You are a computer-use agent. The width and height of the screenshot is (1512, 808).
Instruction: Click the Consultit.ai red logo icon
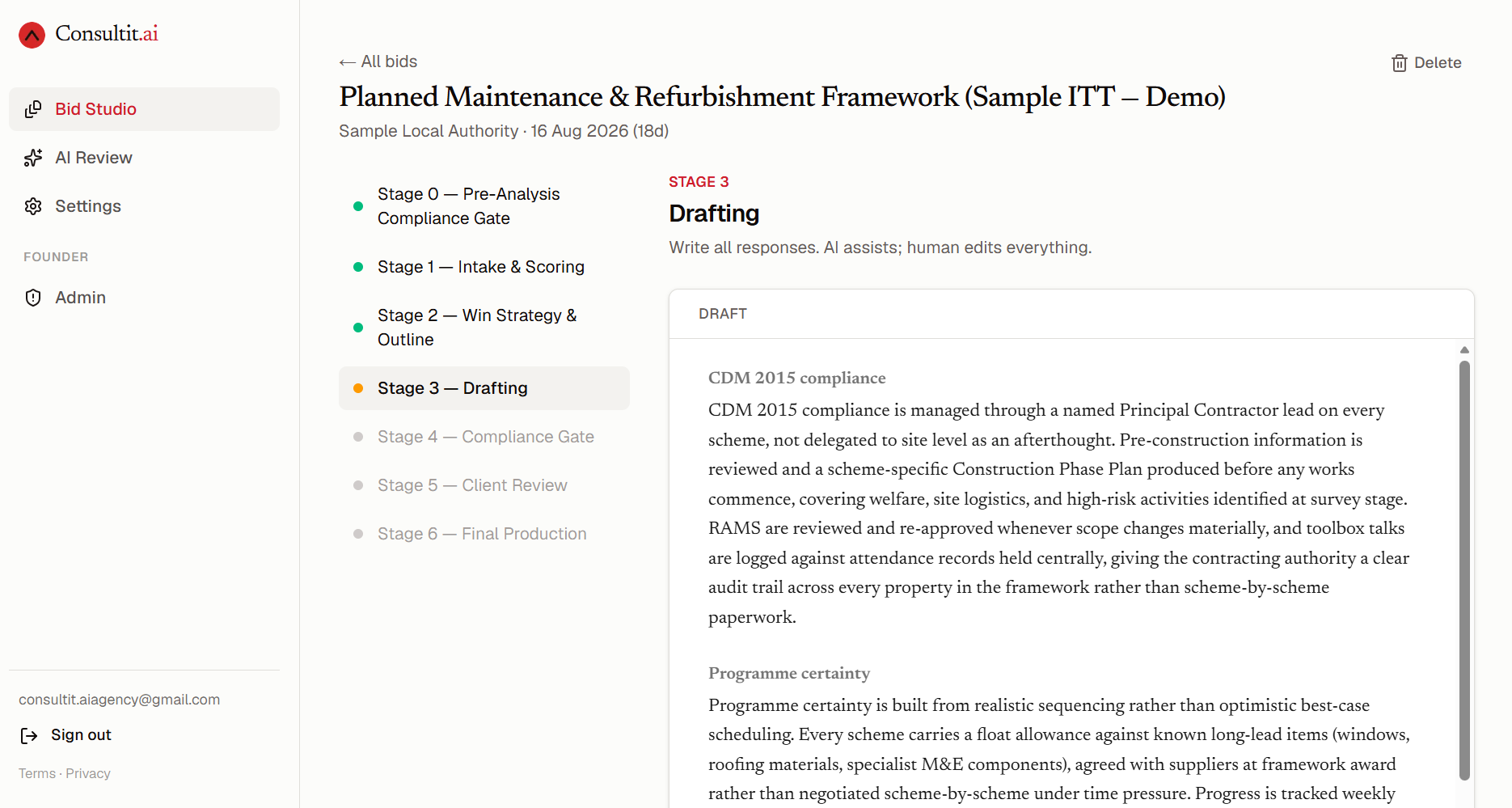tap(32, 35)
